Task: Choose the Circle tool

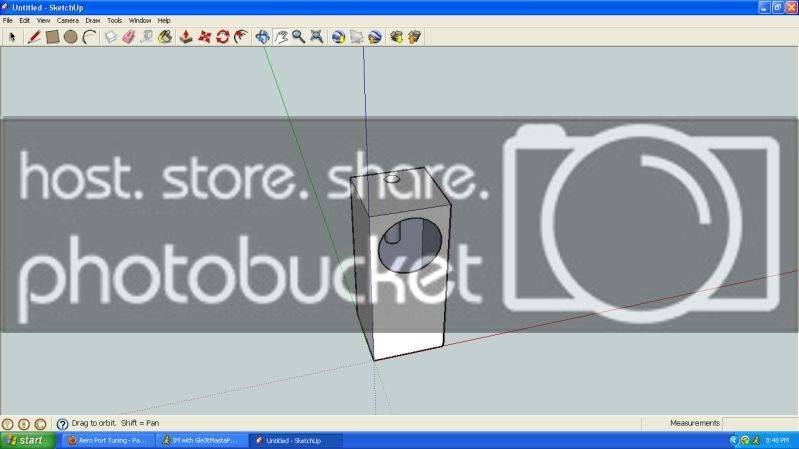Action: click(x=70, y=37)
